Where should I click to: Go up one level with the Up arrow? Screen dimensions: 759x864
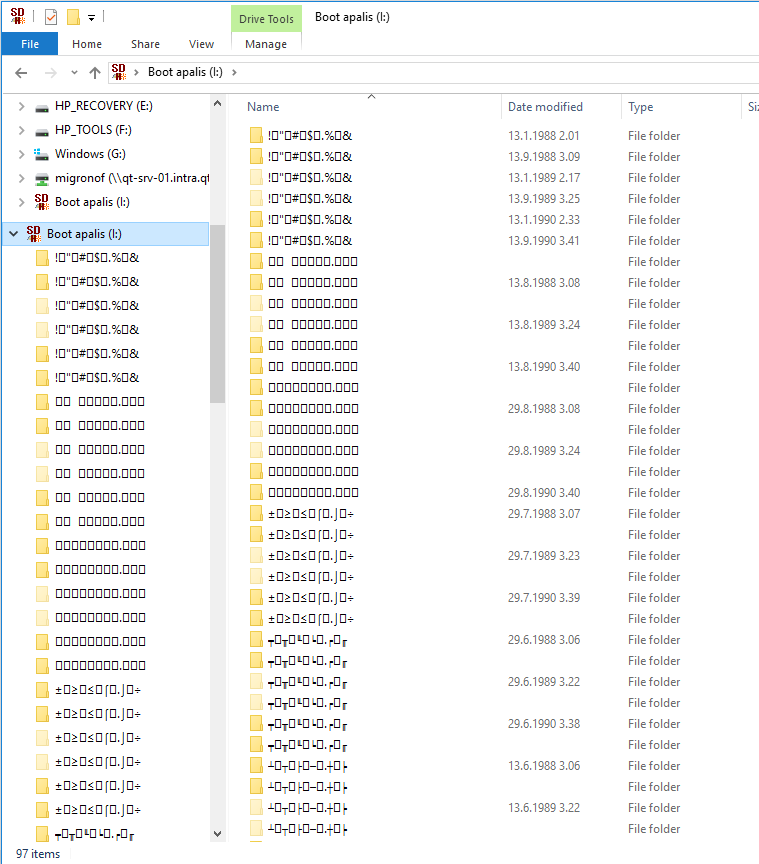pos(95,72)
